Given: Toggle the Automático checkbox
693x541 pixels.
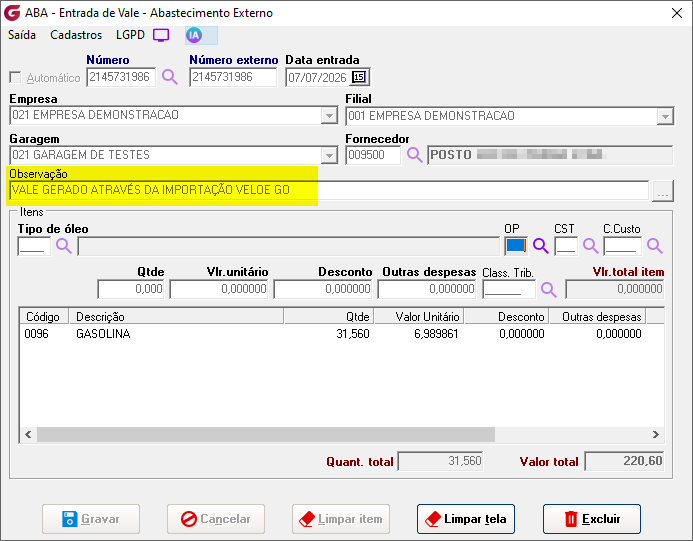Looking at the screenshot, I should point(15,78).
